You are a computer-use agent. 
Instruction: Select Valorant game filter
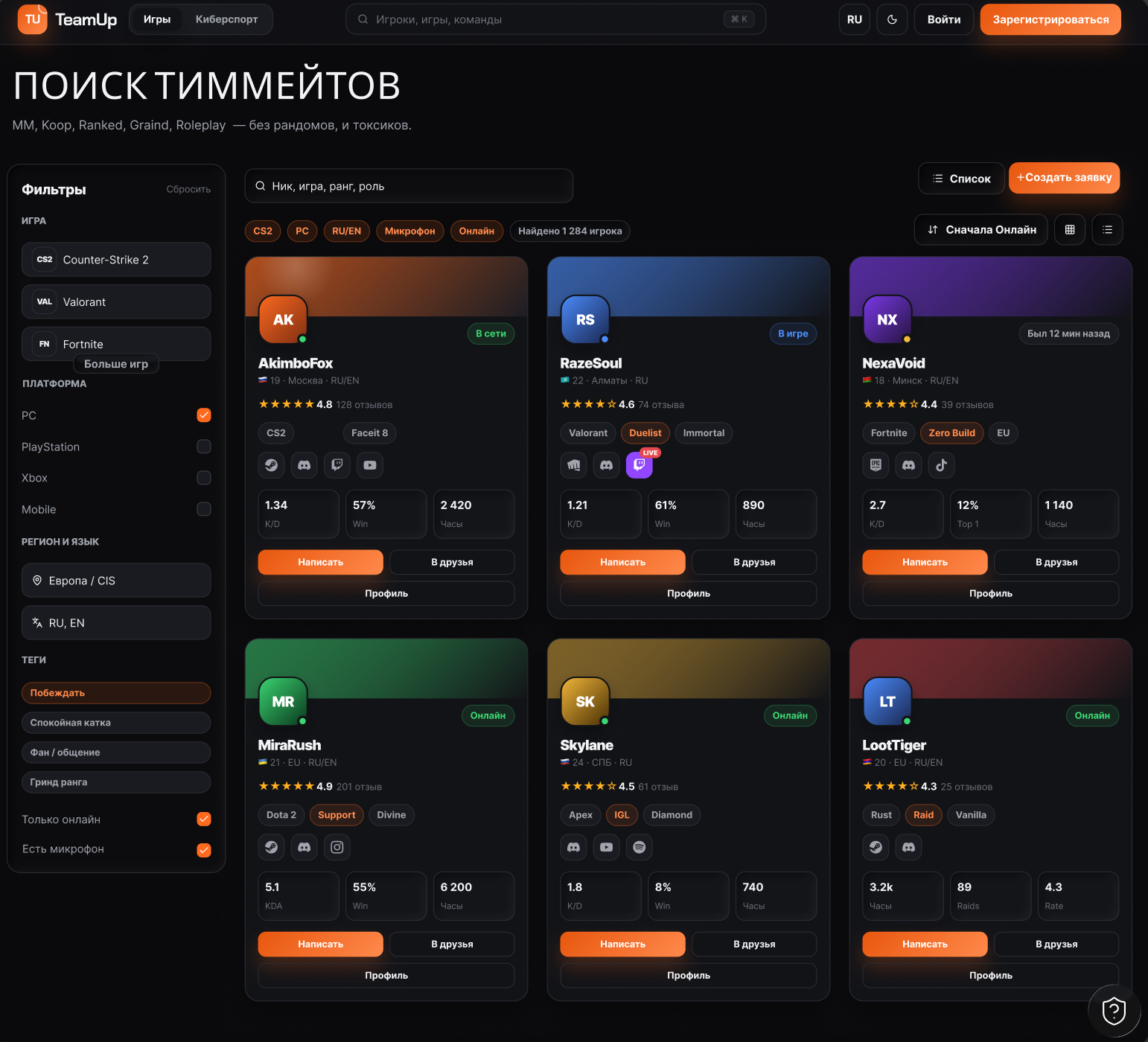116,302
